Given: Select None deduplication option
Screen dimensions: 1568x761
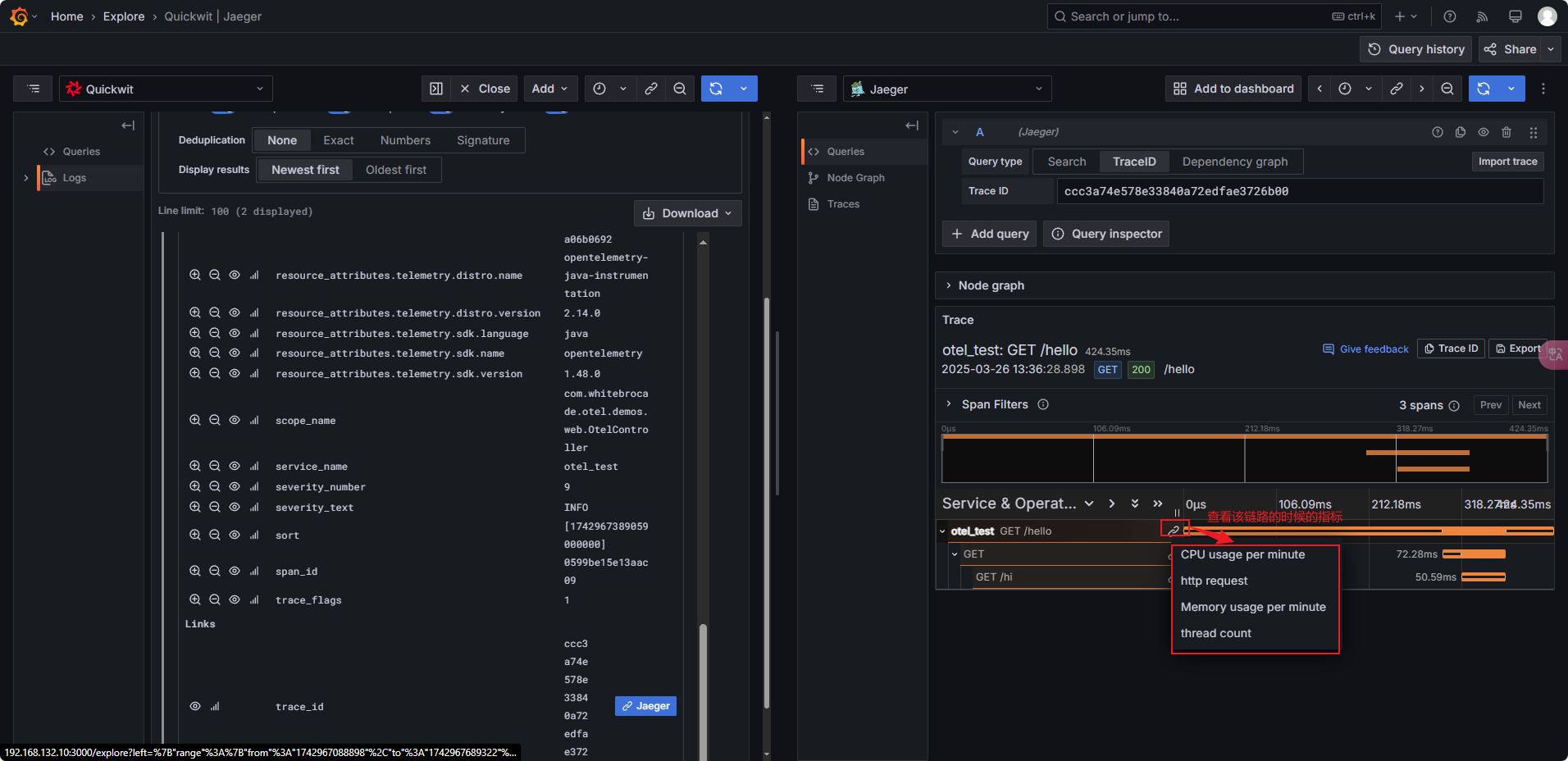Looking at the screenshot, I should click(282, 140).
